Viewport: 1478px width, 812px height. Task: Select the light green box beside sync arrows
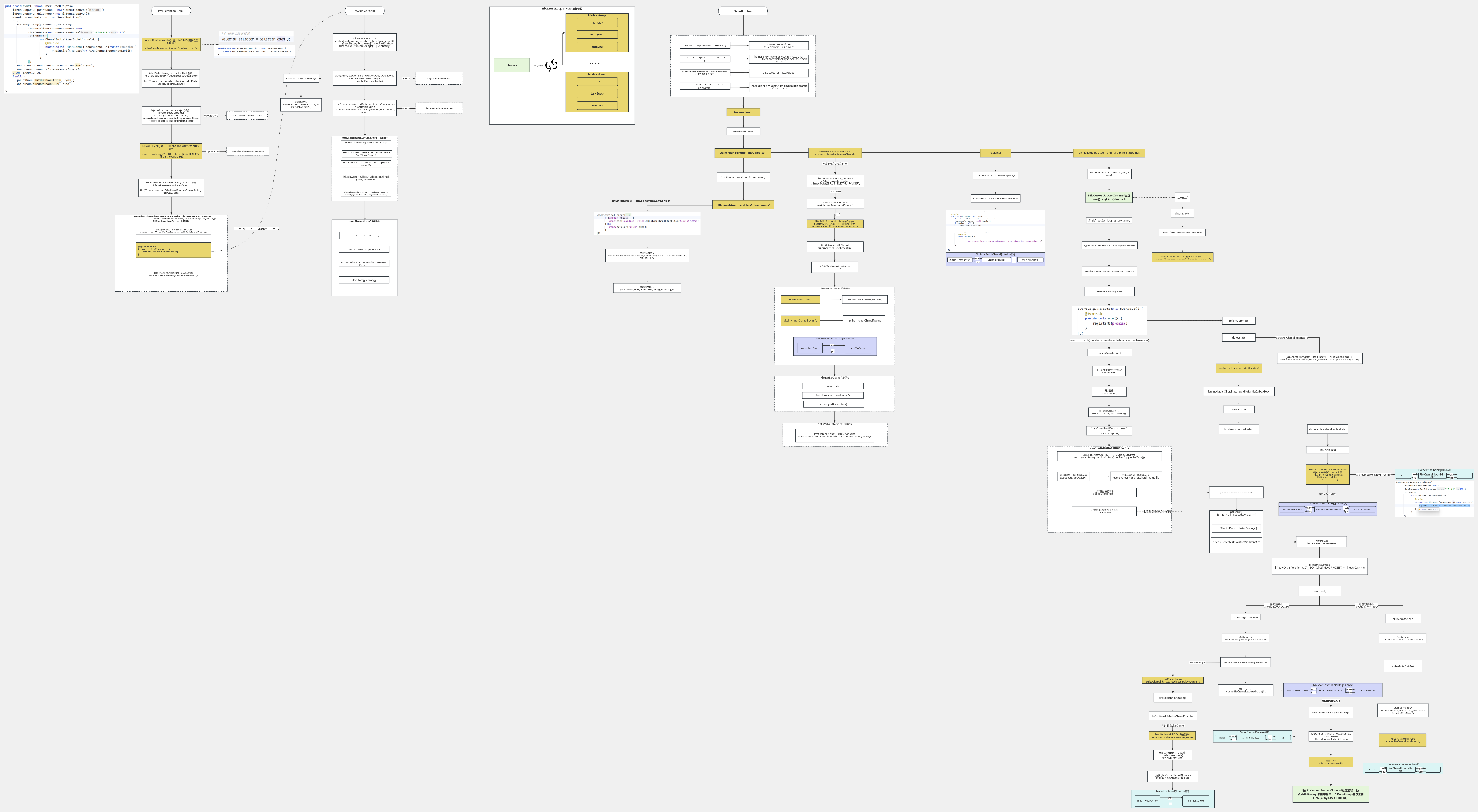click(511, 65)
